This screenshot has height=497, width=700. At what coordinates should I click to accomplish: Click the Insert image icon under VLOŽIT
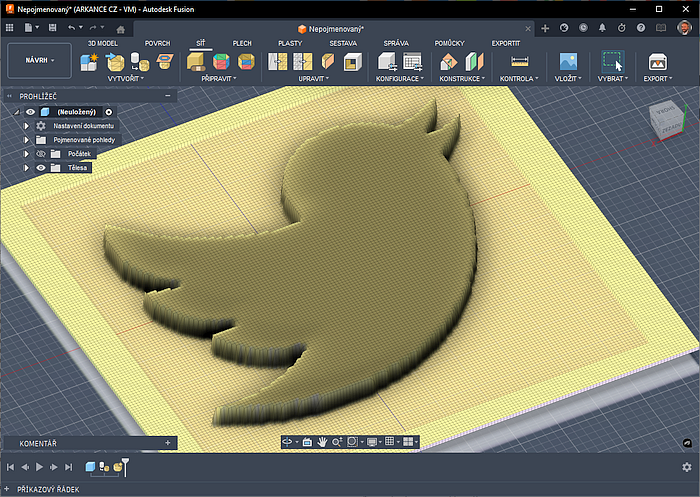[567, 62]
